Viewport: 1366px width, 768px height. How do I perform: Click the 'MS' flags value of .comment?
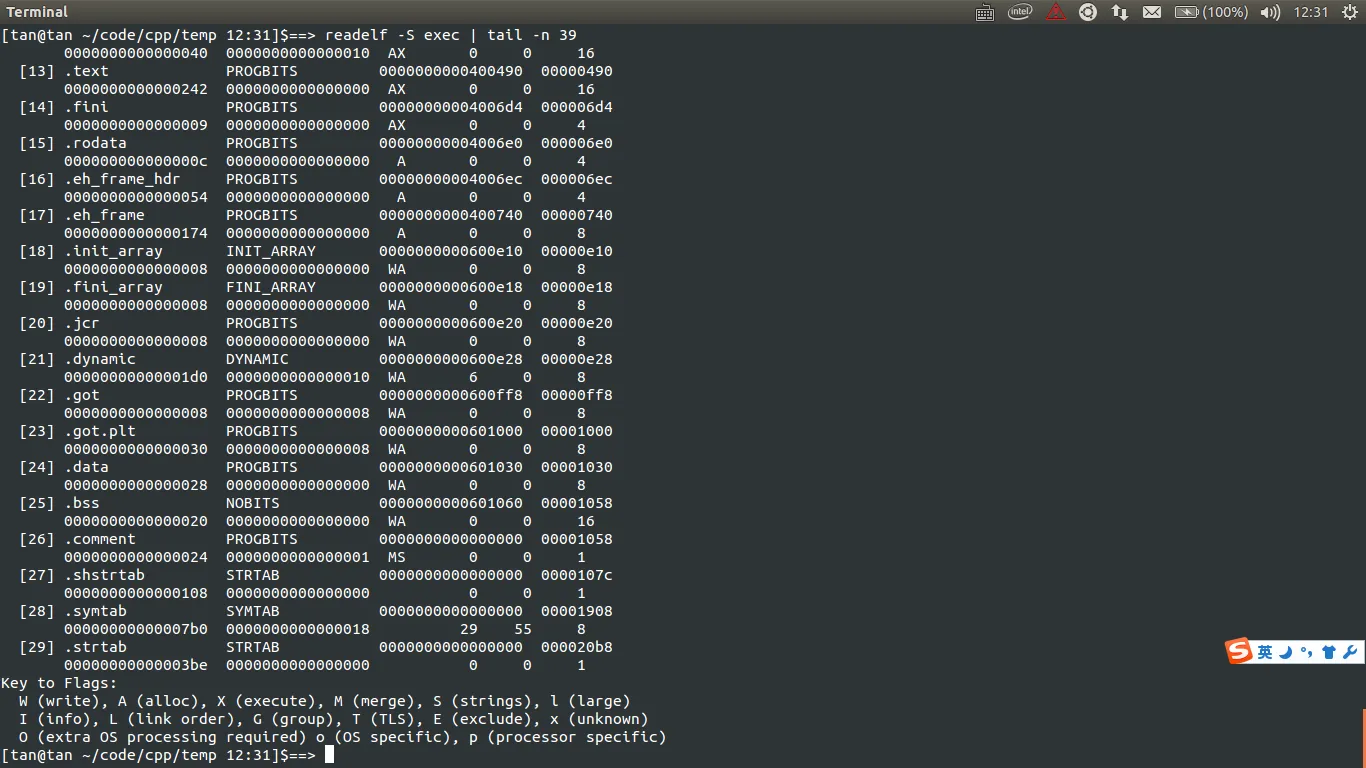click(397, 557)
